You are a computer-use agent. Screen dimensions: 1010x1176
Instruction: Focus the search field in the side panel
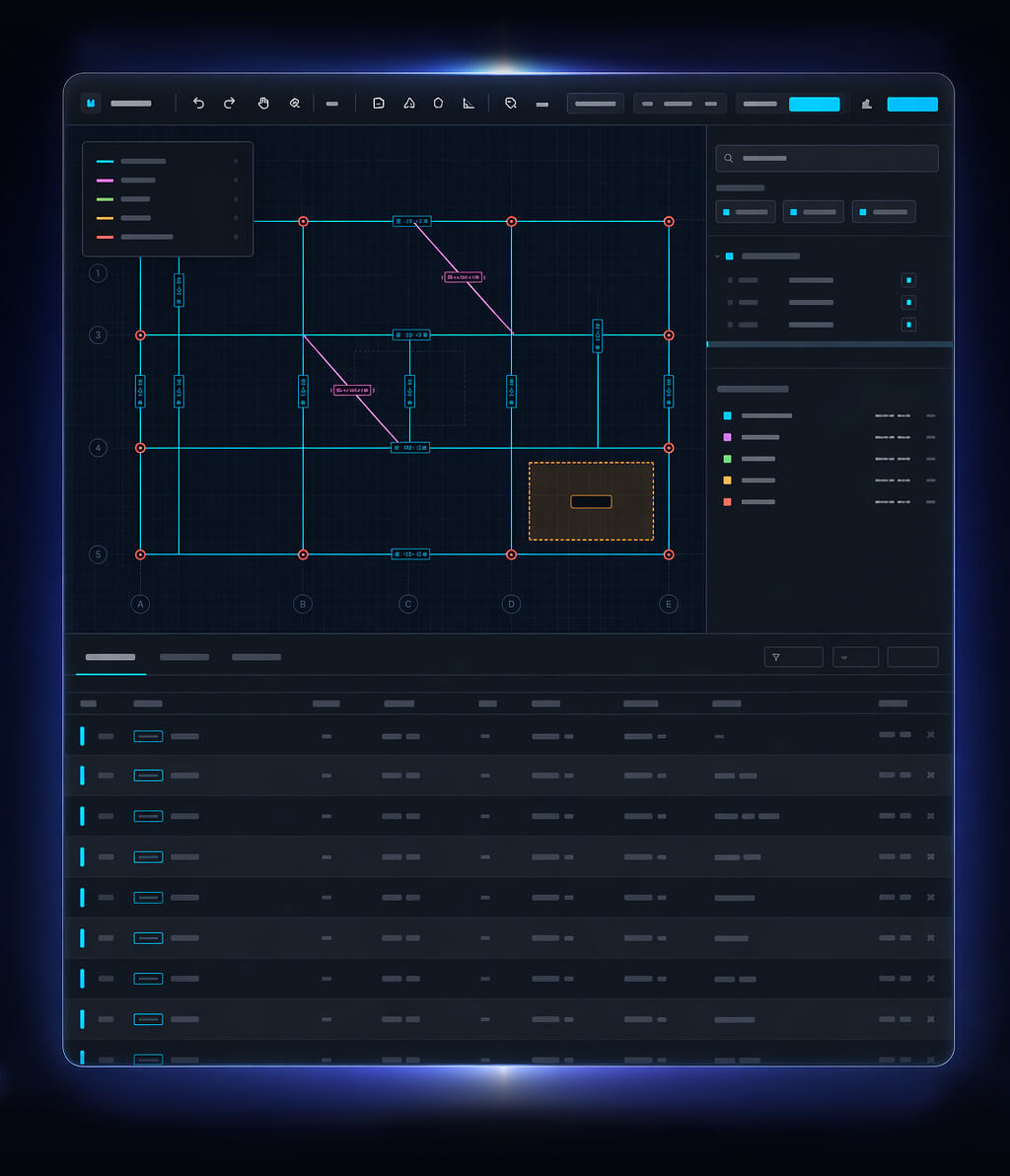tap(828, 158)
